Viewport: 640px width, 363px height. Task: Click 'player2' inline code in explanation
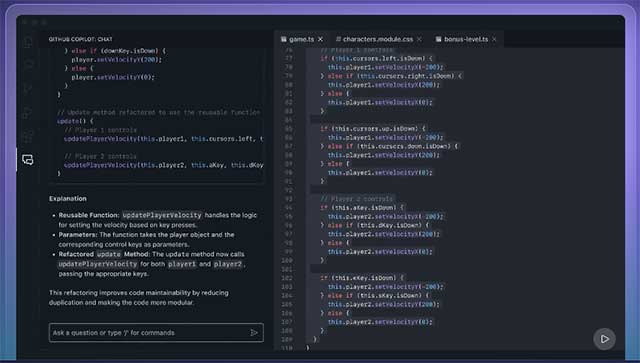[x=228, y=264]
